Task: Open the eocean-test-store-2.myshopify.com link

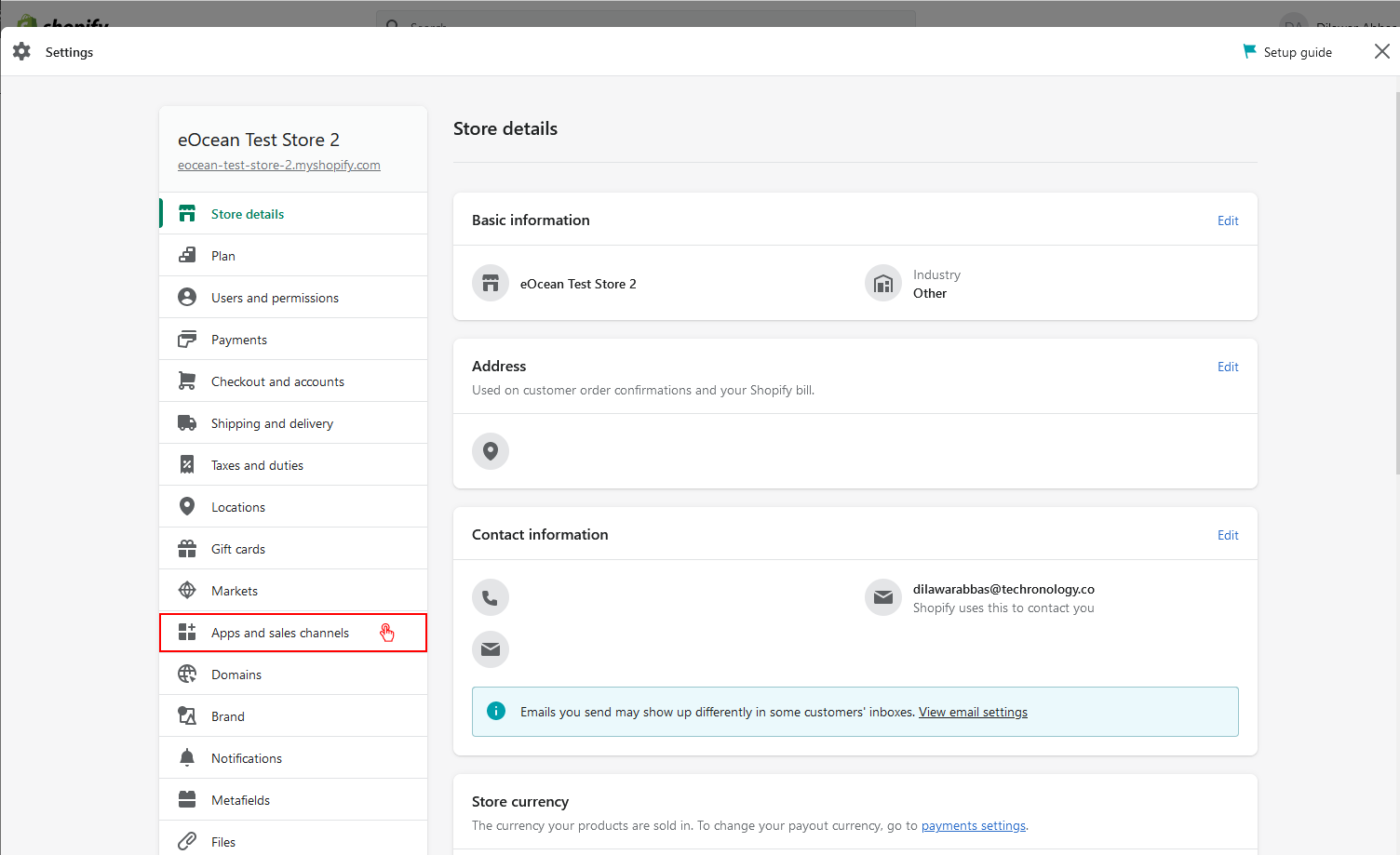Action: tap(279, 165)
